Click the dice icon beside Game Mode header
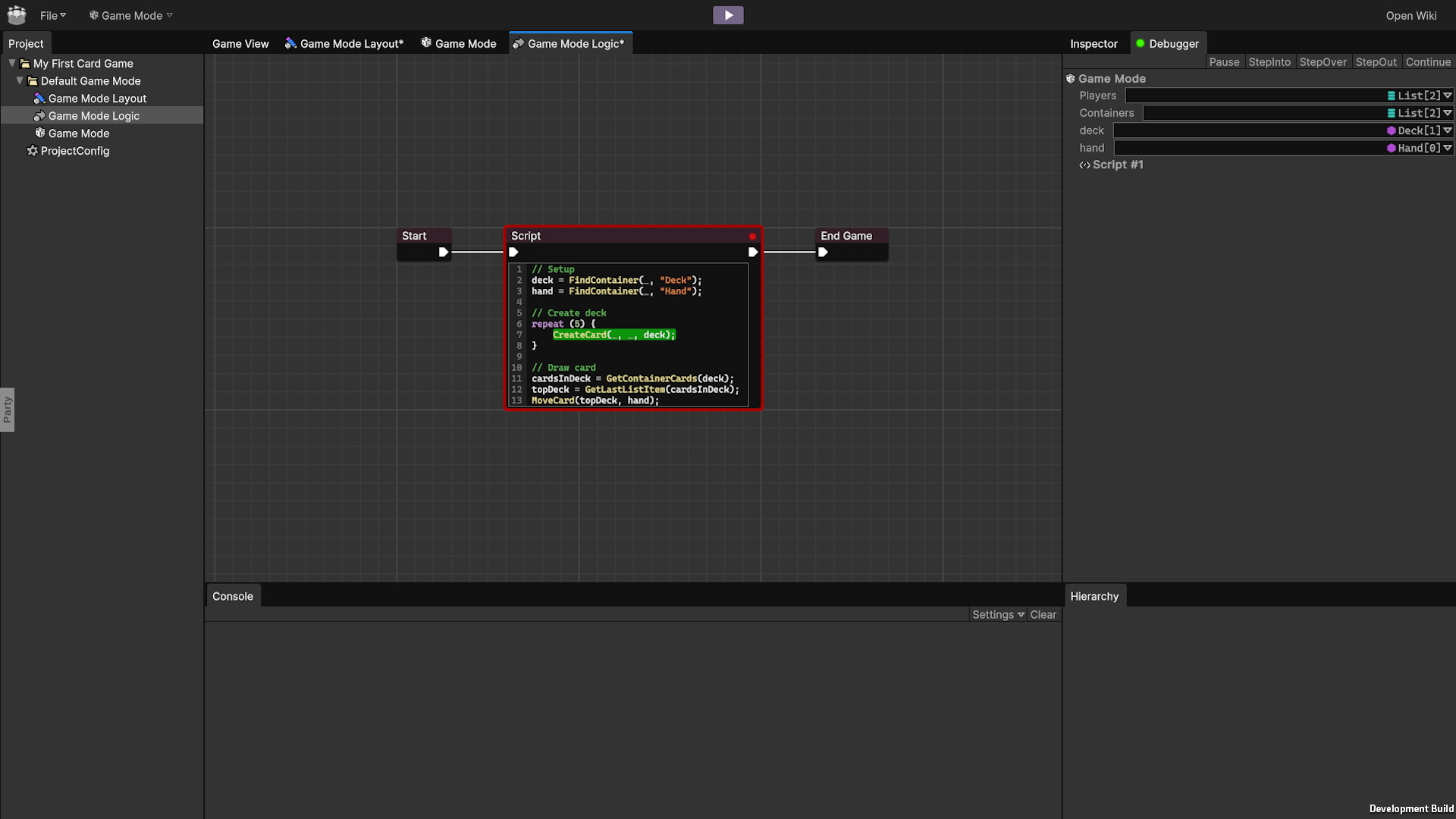 pos(1071,78)
